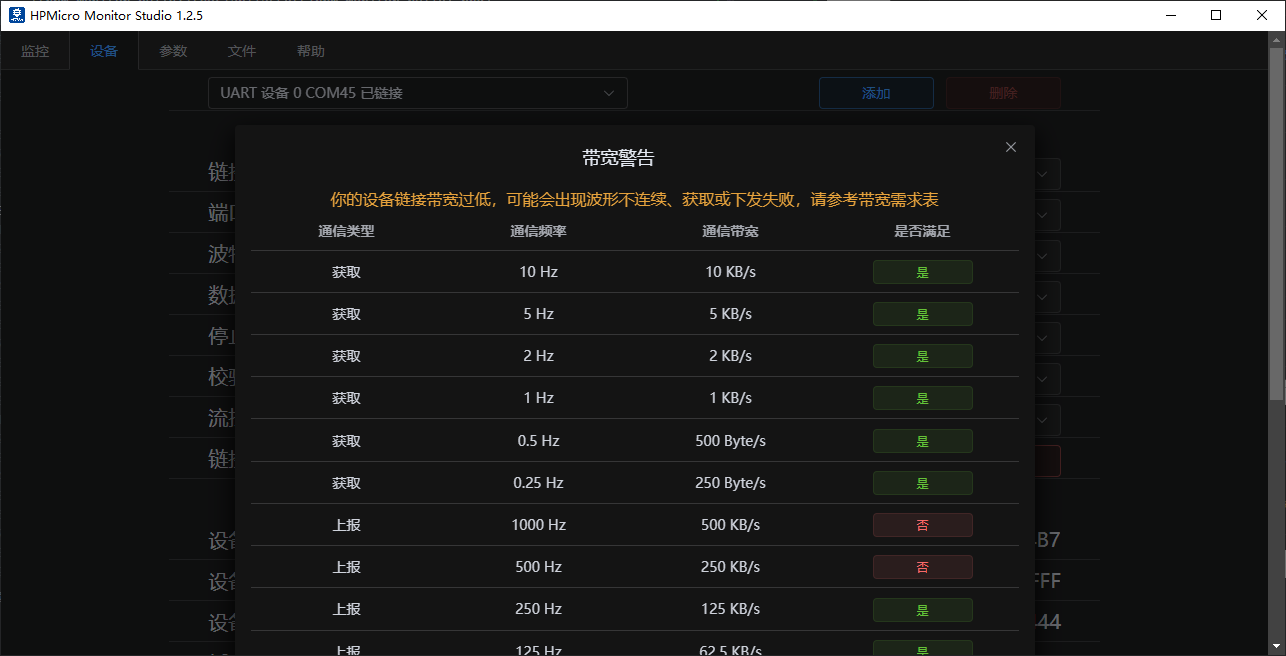The width and height of the screenshot is (1286, 656).
Task: Click the 通信带宽 column header
Action: pyautogui.click(x=731, y=231)
